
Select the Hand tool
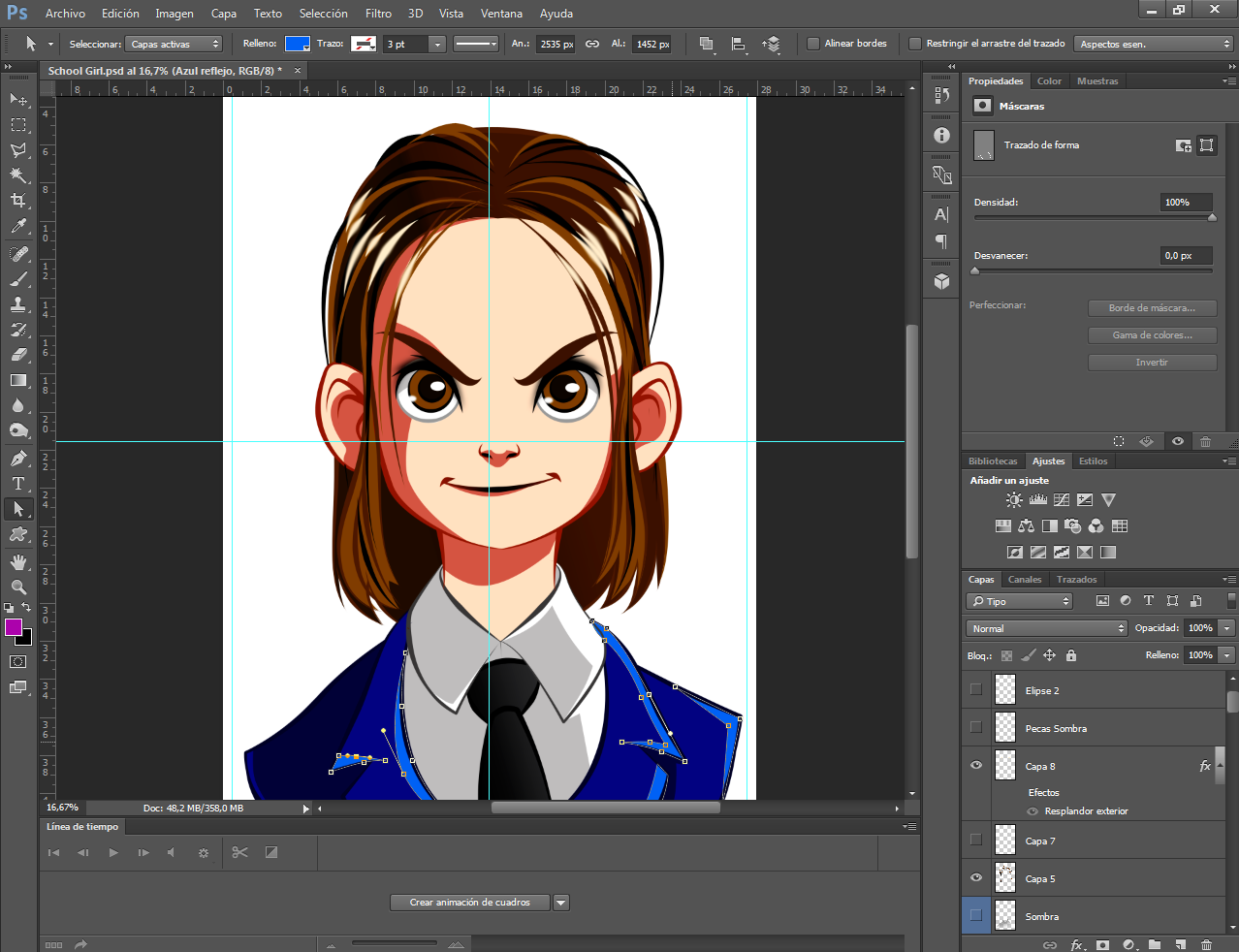coord(18,562)
